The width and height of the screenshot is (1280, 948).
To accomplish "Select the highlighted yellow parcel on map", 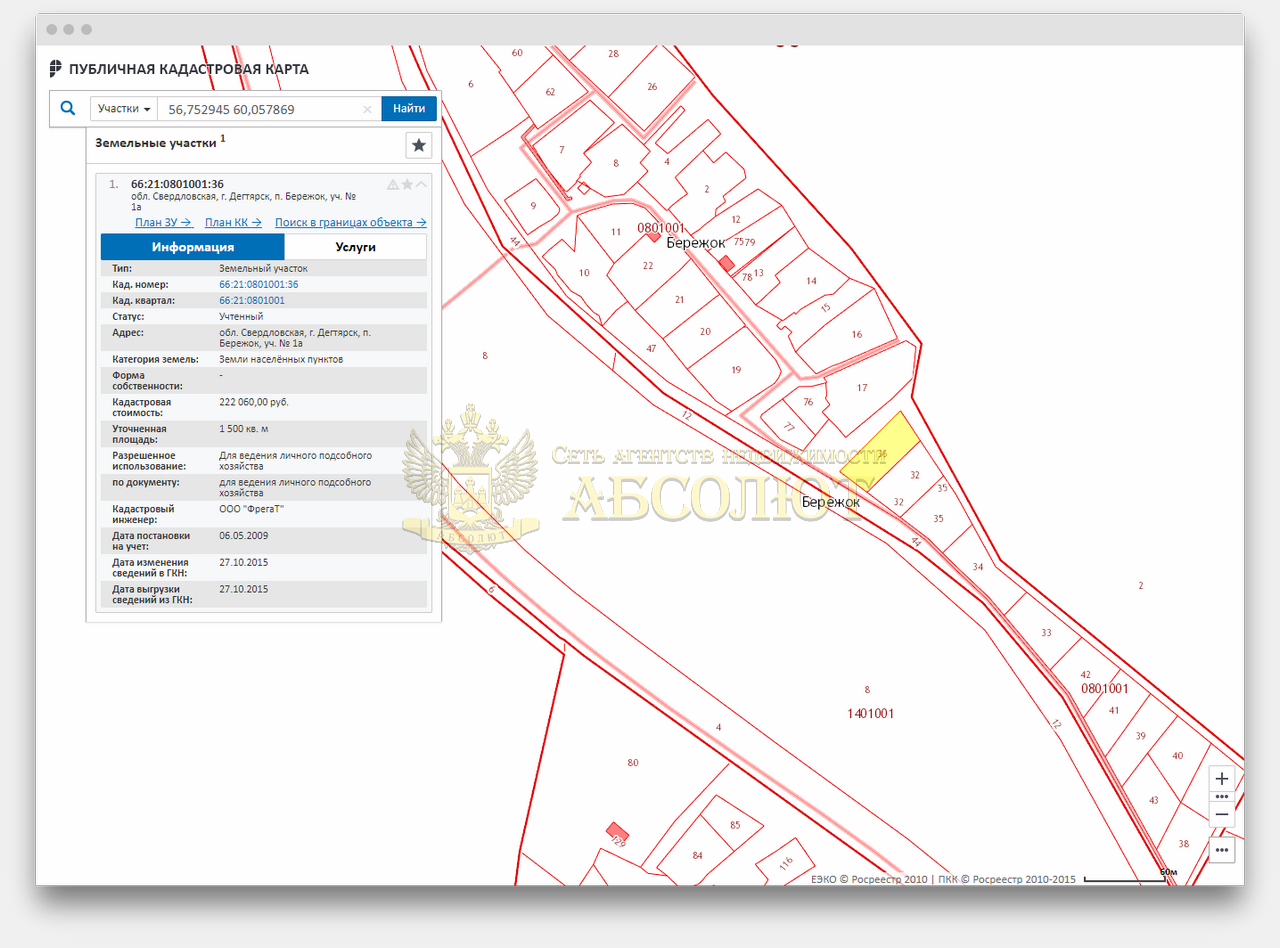I will pyautogui.click(x=880, y=449).
